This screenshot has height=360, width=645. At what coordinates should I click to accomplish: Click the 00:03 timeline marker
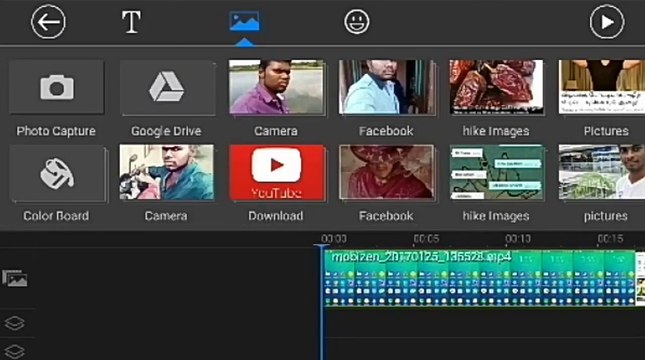point(334,239)
